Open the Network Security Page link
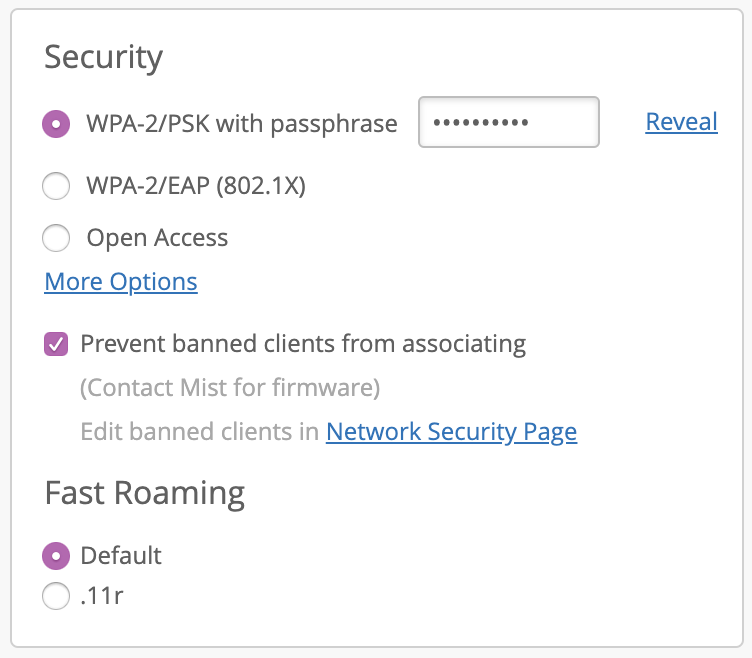The image size is (752, 658). (451, 432)
